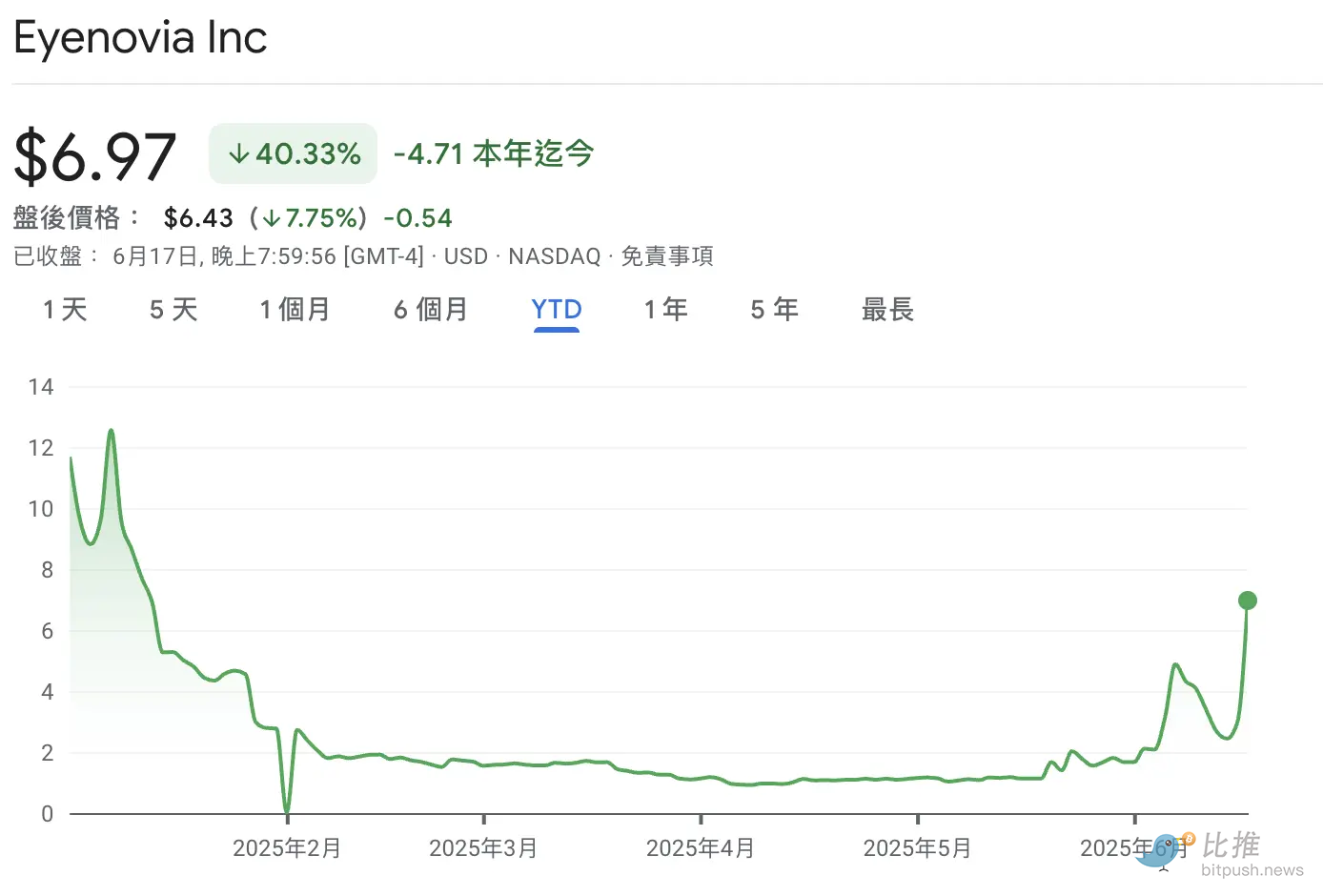Screen dimensions: 1323x896
Task: Show the 最長 maximum range
Action: [x=887, y=310]
